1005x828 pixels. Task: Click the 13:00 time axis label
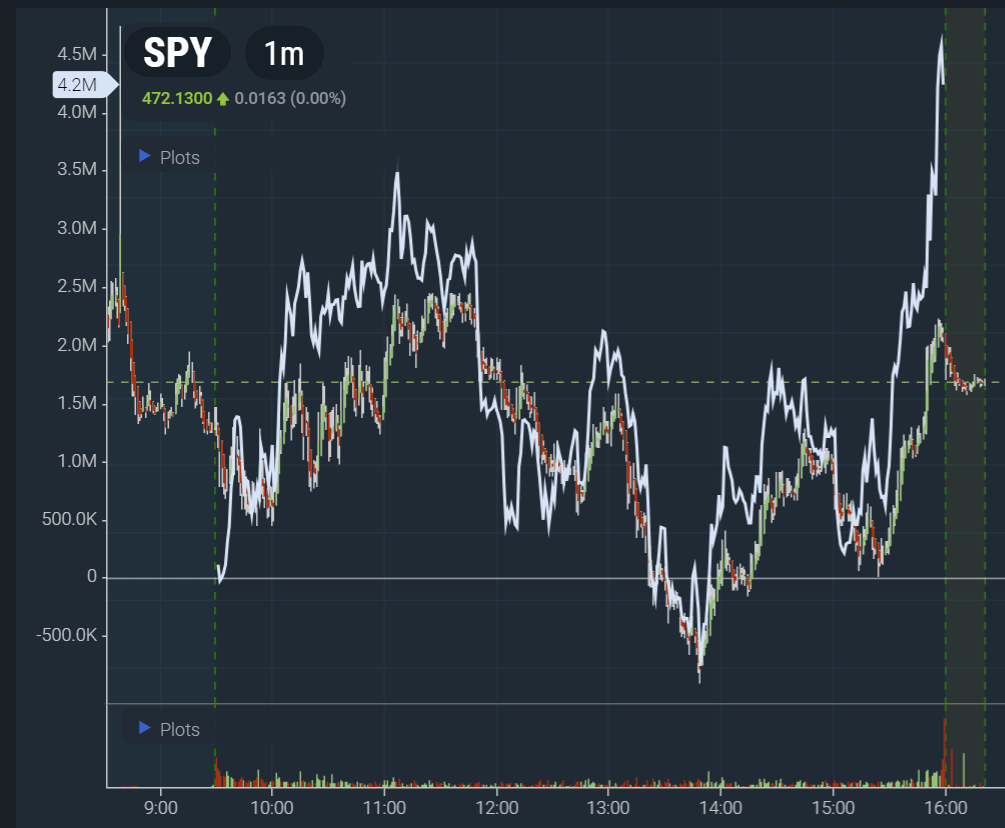(x=608, y=807)
